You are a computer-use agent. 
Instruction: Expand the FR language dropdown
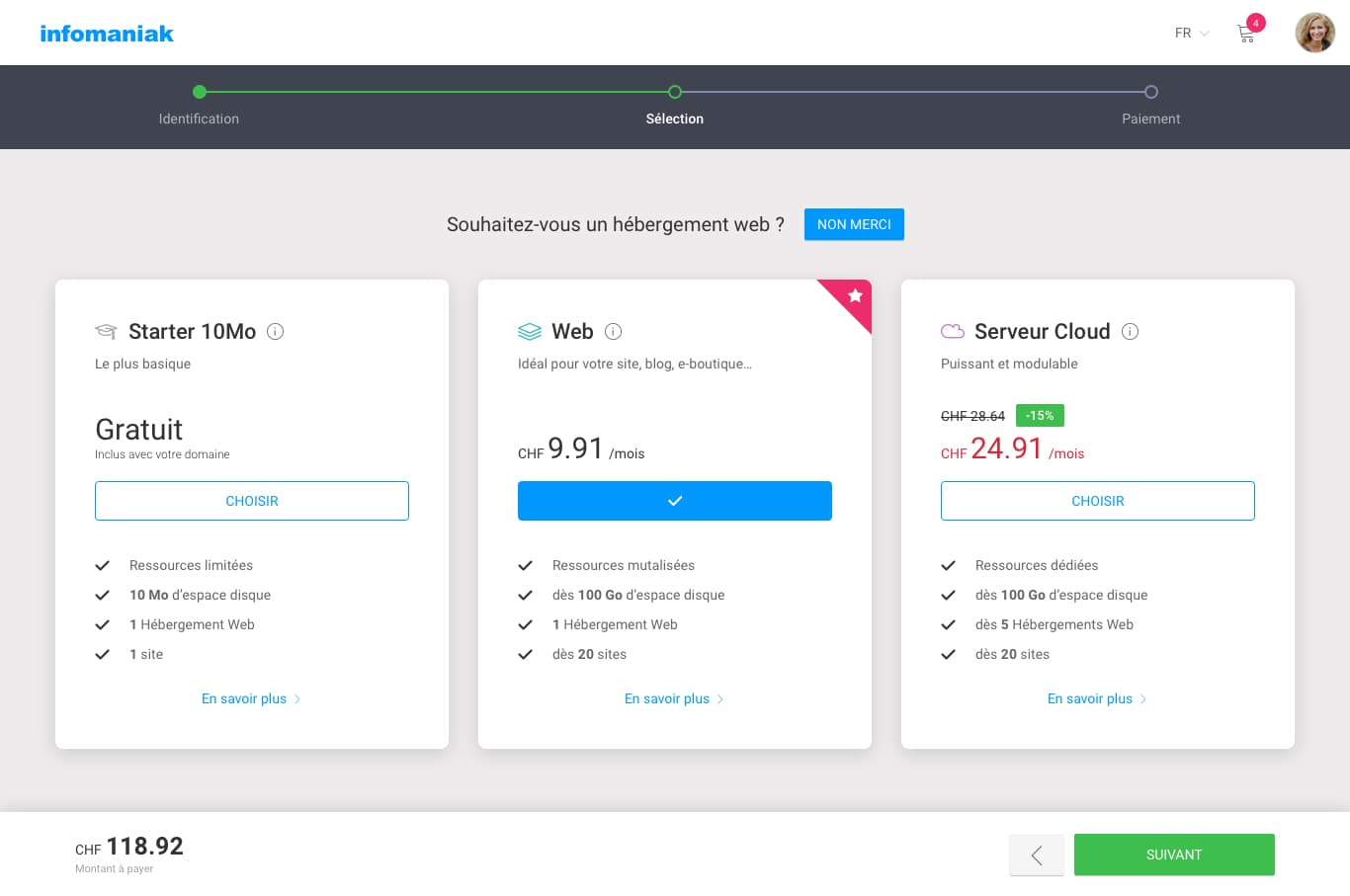point(1191,34)
